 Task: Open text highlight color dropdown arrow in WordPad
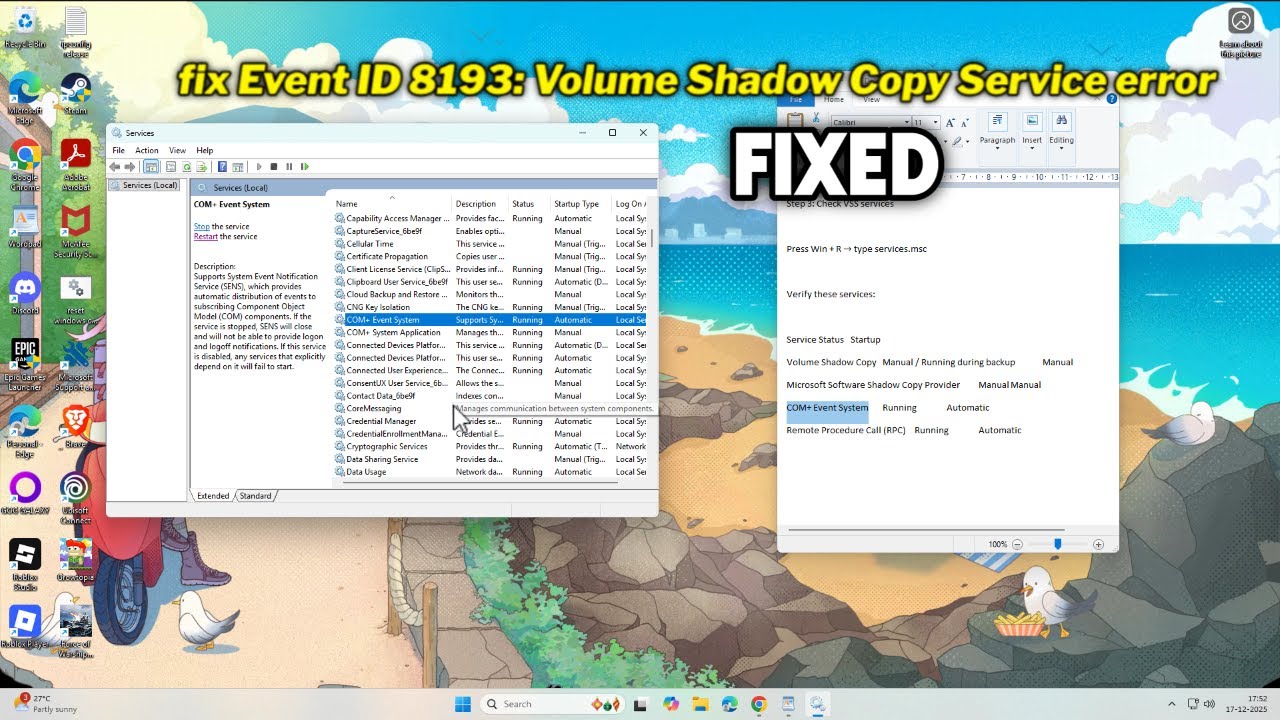968,141
